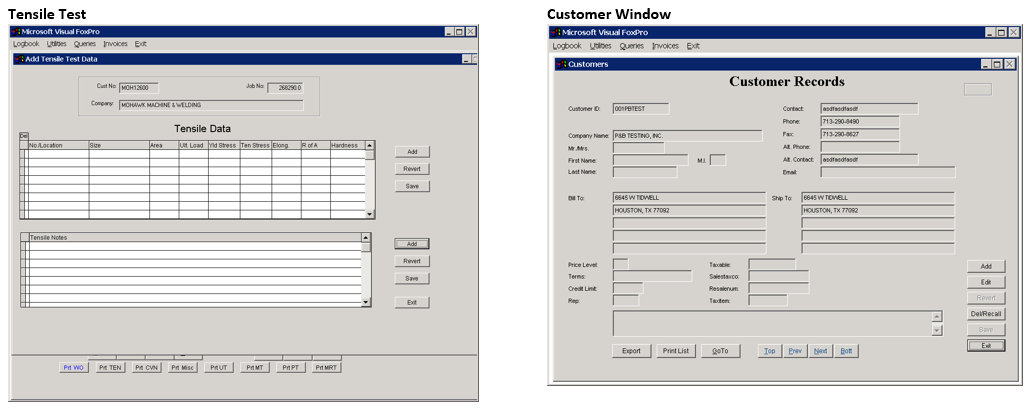Click the Fax field showing 713-290-8627

click(x=860, y=134)
